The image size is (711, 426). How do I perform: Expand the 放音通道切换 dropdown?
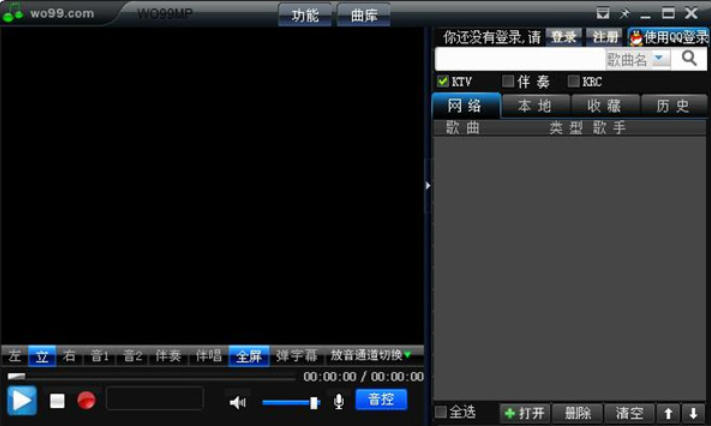[372, 355]
